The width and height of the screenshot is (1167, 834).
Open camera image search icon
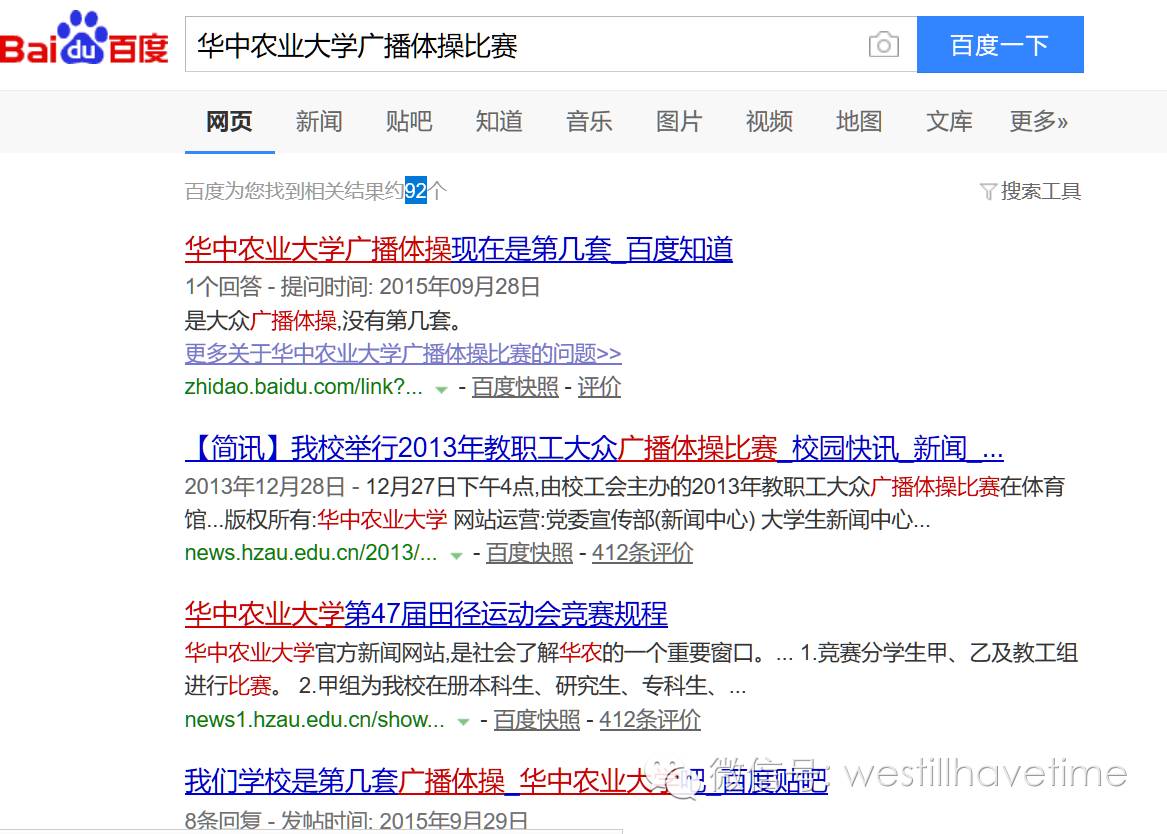[x=883, y=45]
